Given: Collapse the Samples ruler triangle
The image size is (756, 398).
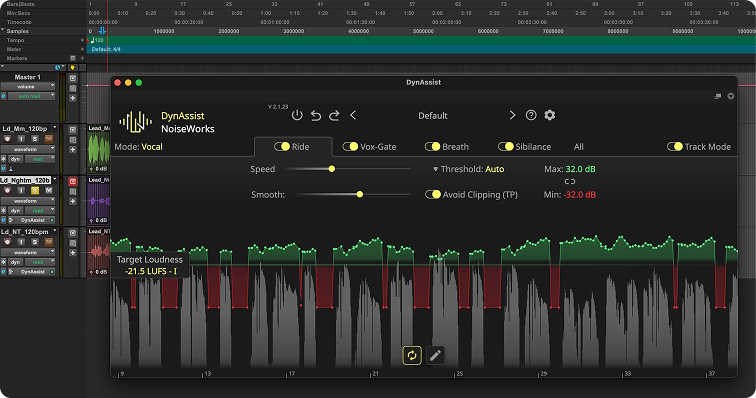Looking at the screenshot, I should 2,30.
